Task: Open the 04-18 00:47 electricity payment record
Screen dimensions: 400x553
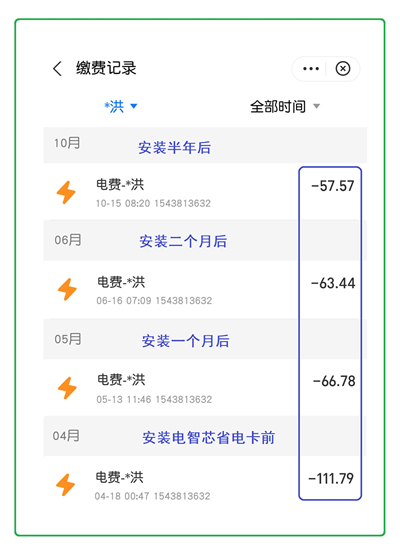Action: [205, 485]
